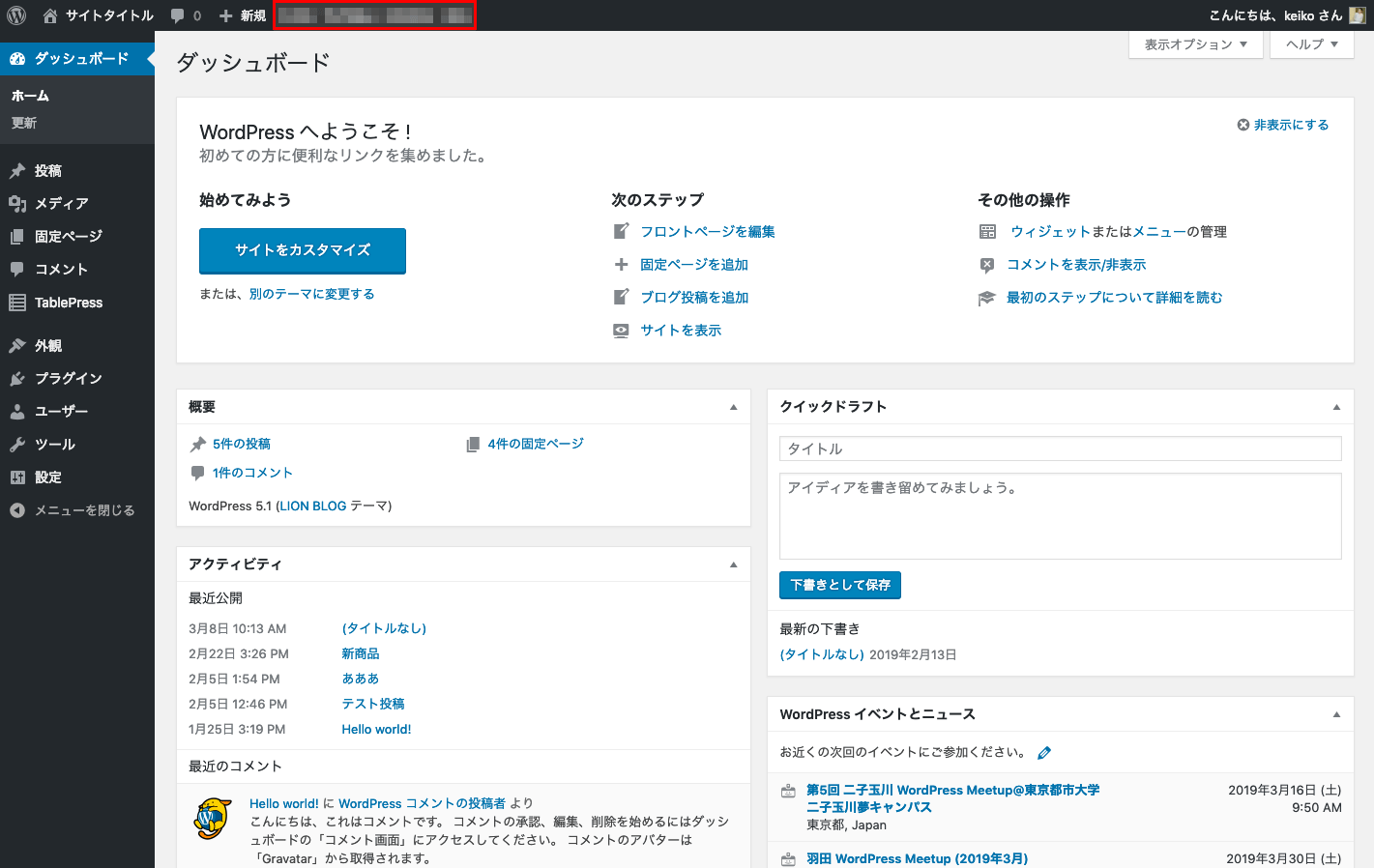Click the edit icon next to ブログ投稿を追加
Viewport: 1374px width, 868px height.
pos(622,298)
